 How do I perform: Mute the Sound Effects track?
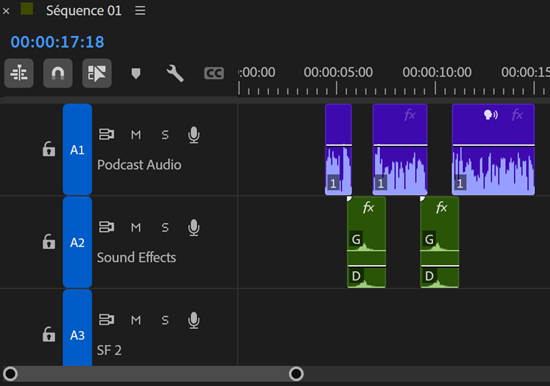point(136,227)
